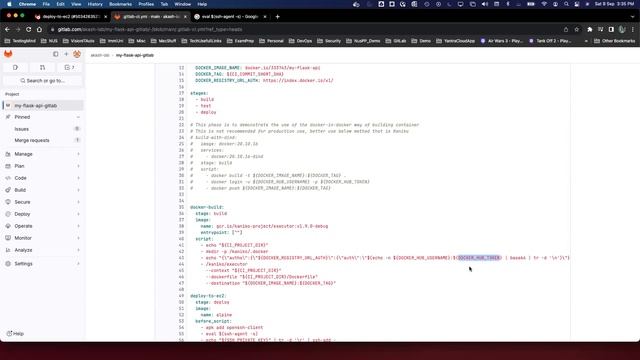Open Merge requests in the sidebar
Image resolution: width=640 pixels, height=360 pixels.
(43, 140)
